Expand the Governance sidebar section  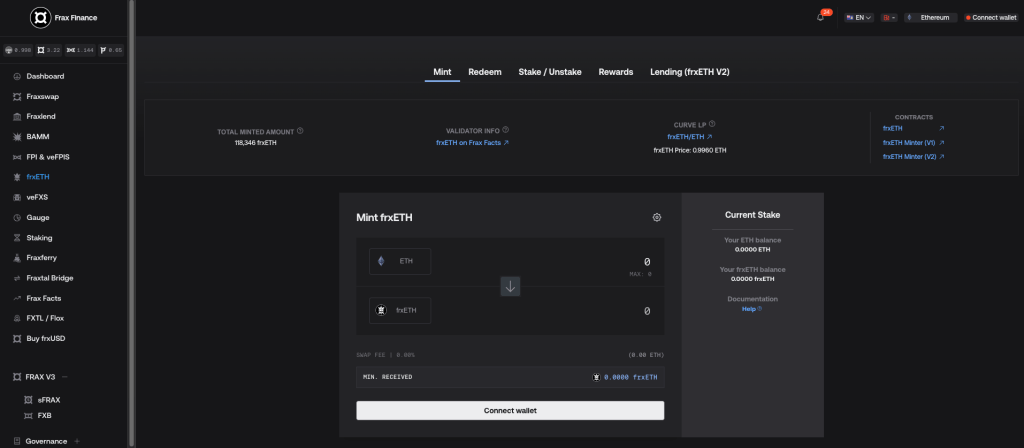coord(77,441)
